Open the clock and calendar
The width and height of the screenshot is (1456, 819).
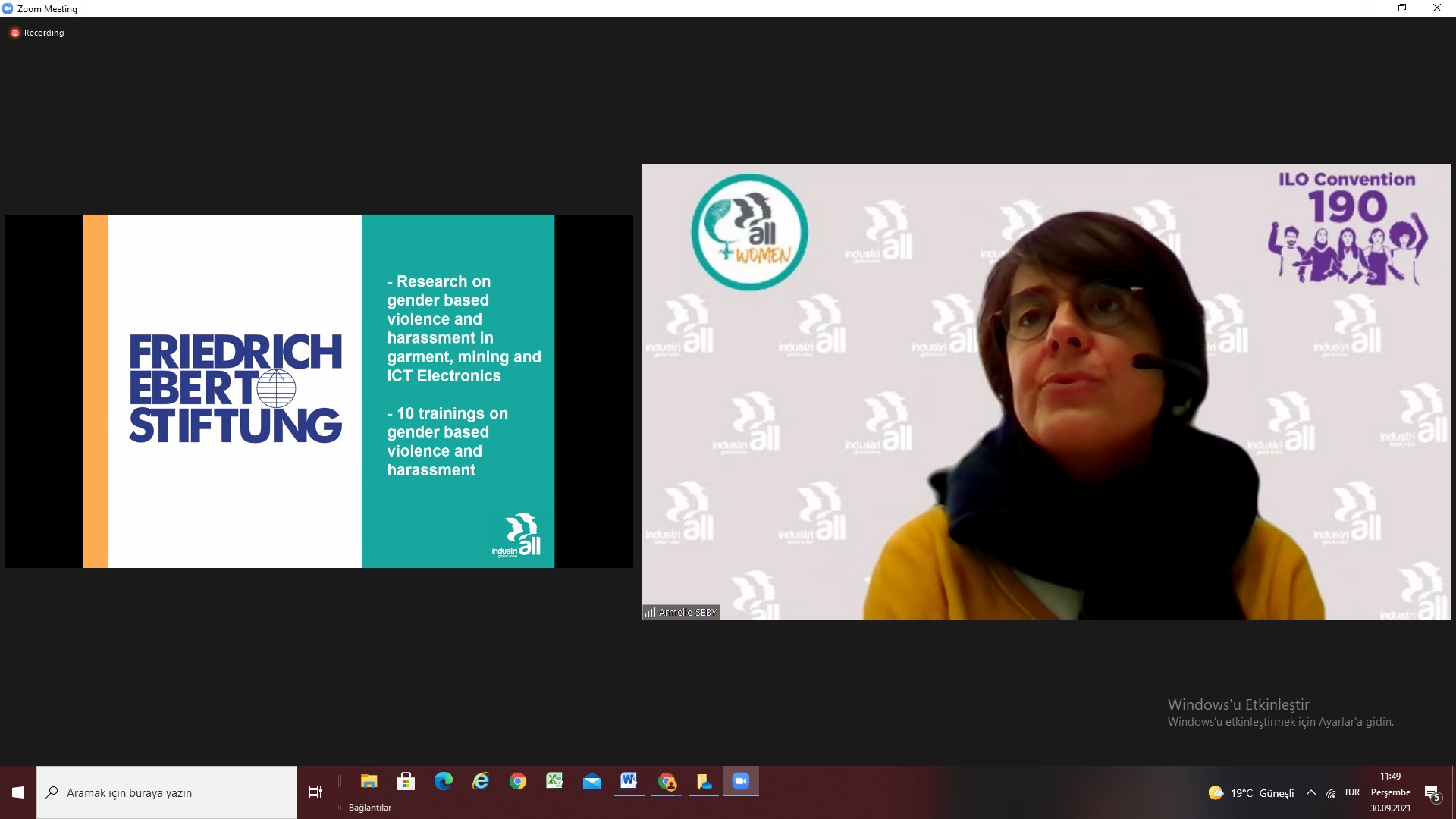tap(1391, 792)
